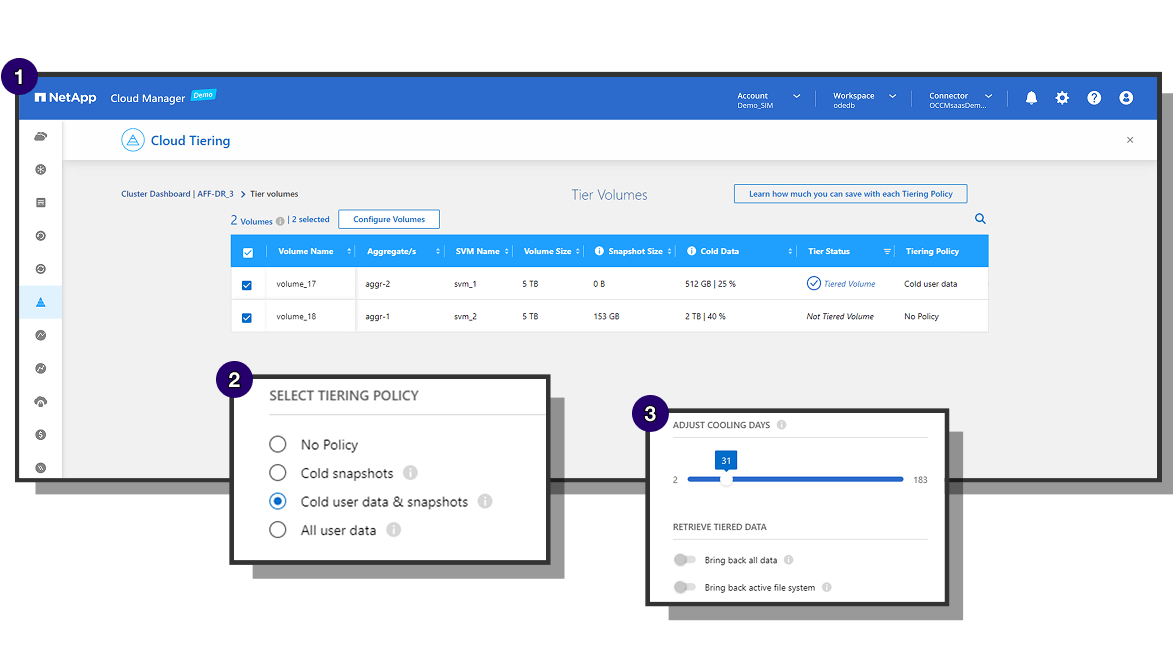Click the cooling days slider handle

click(x=726, y=480)
